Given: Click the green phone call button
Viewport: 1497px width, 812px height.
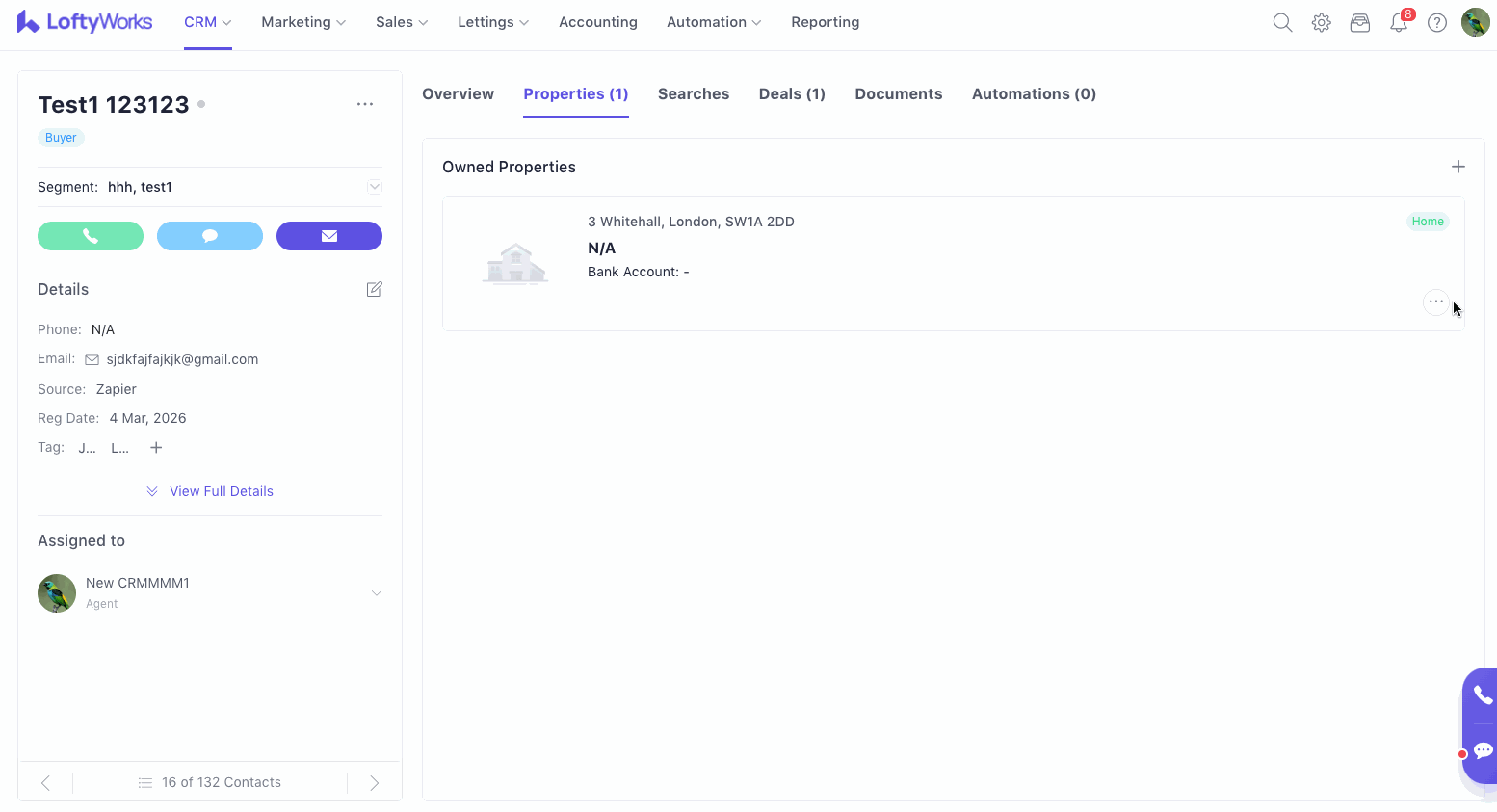Looking at the screenshot, I should tap(91, 236).
